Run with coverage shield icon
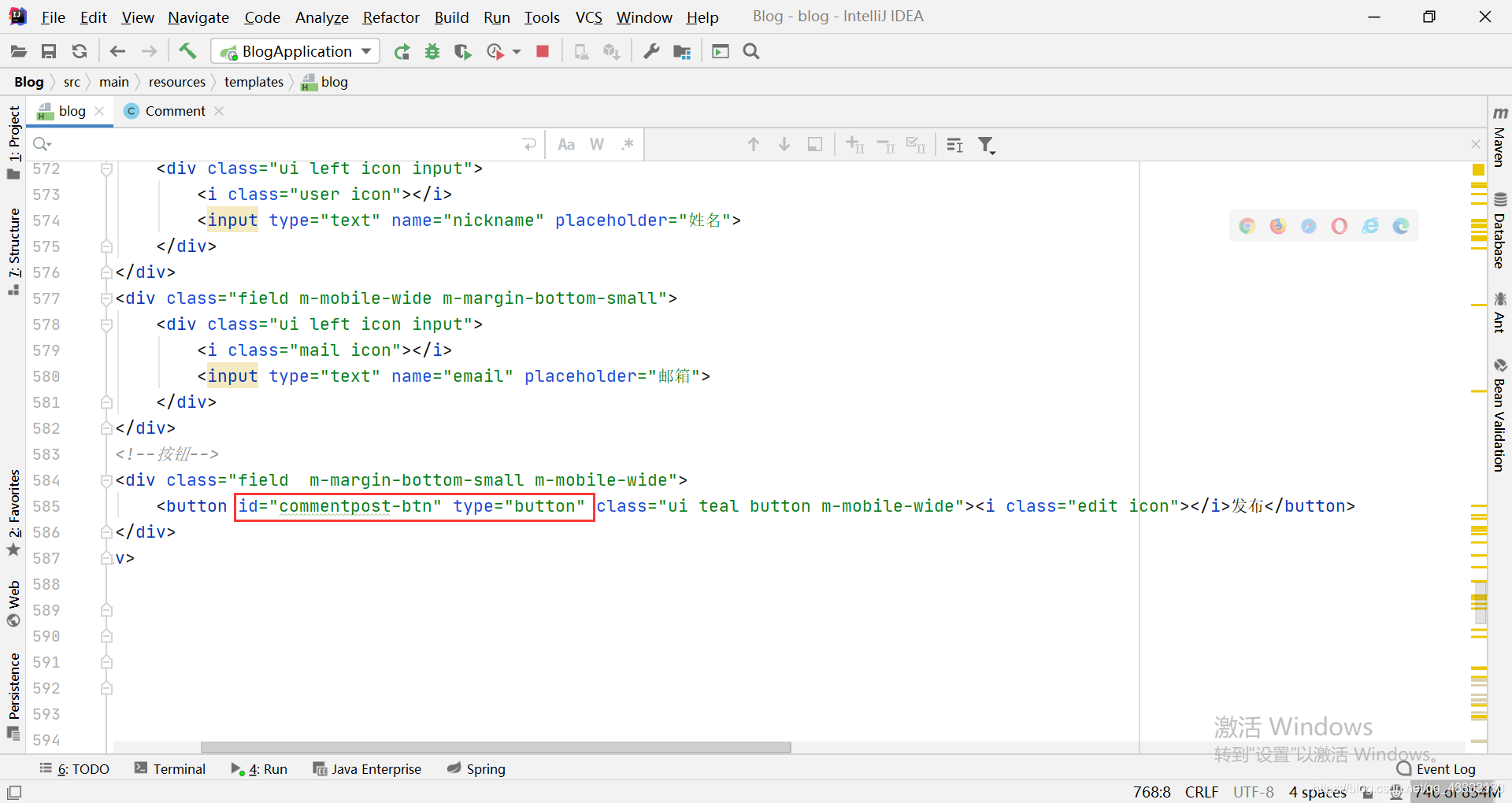Screen dimensions: 1512x803 coord(463,52)
